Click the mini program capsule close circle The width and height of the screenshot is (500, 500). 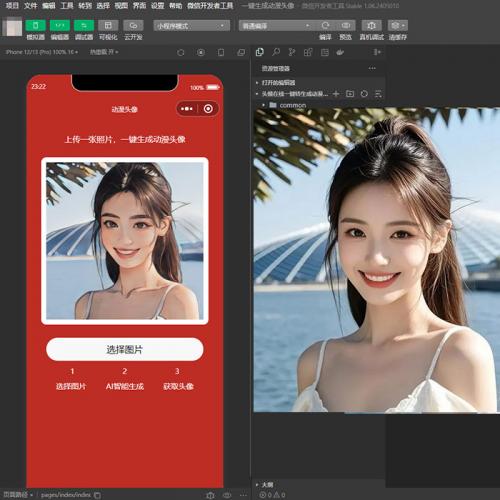point(208,109)
